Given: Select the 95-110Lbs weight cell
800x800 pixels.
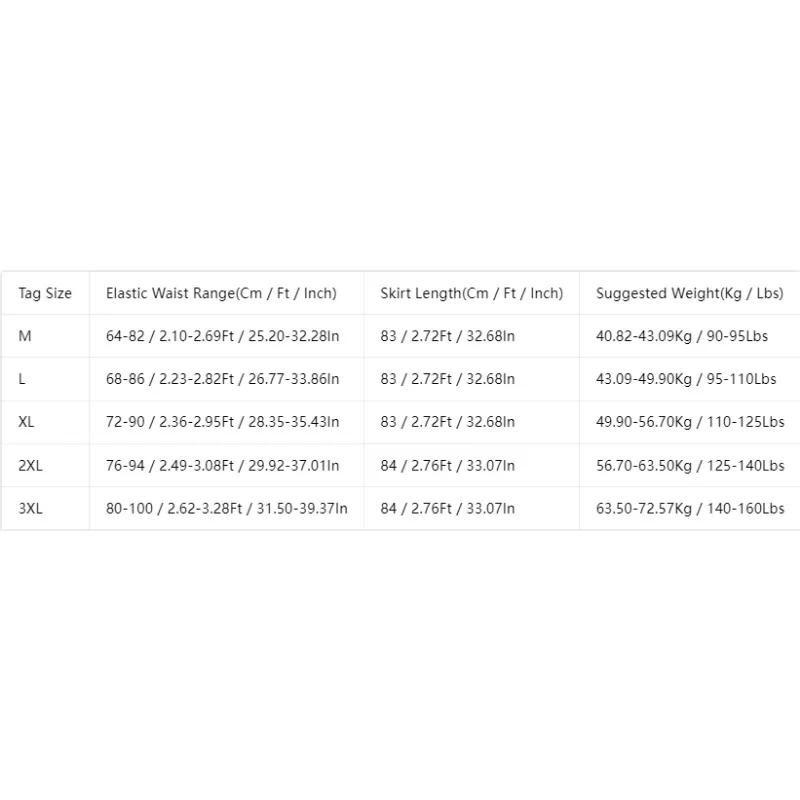Looking at the screenshot, I should (690, 379).
